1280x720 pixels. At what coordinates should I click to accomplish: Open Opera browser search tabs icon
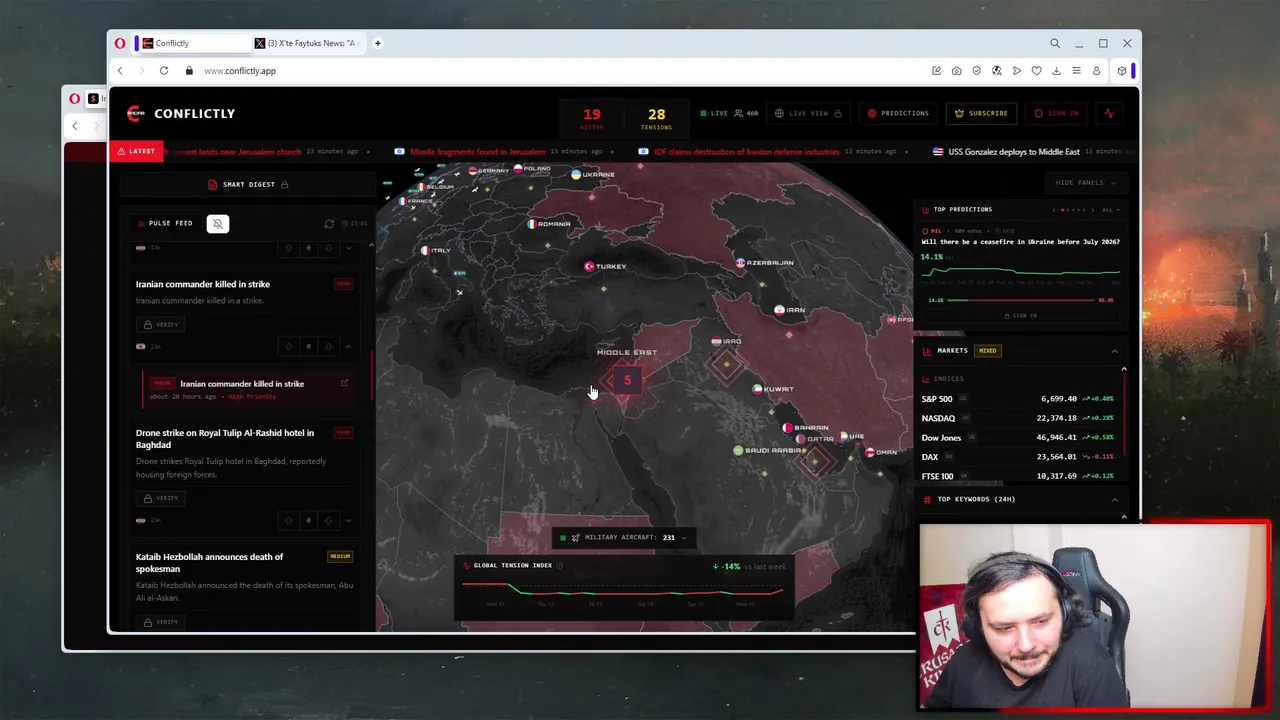pos(1055,43)
